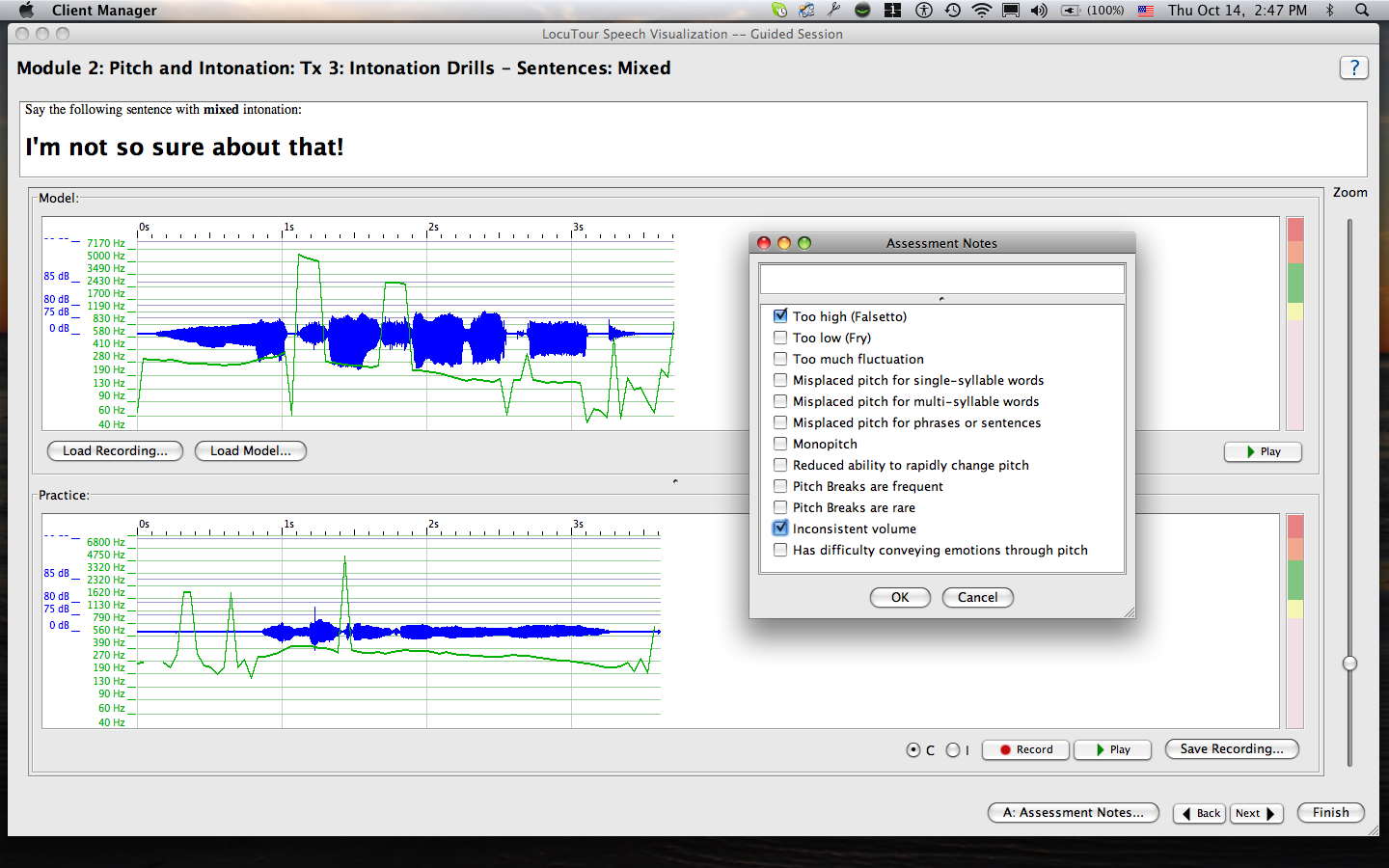Click splitter arrow between Model and Practice

click(675, 480)
